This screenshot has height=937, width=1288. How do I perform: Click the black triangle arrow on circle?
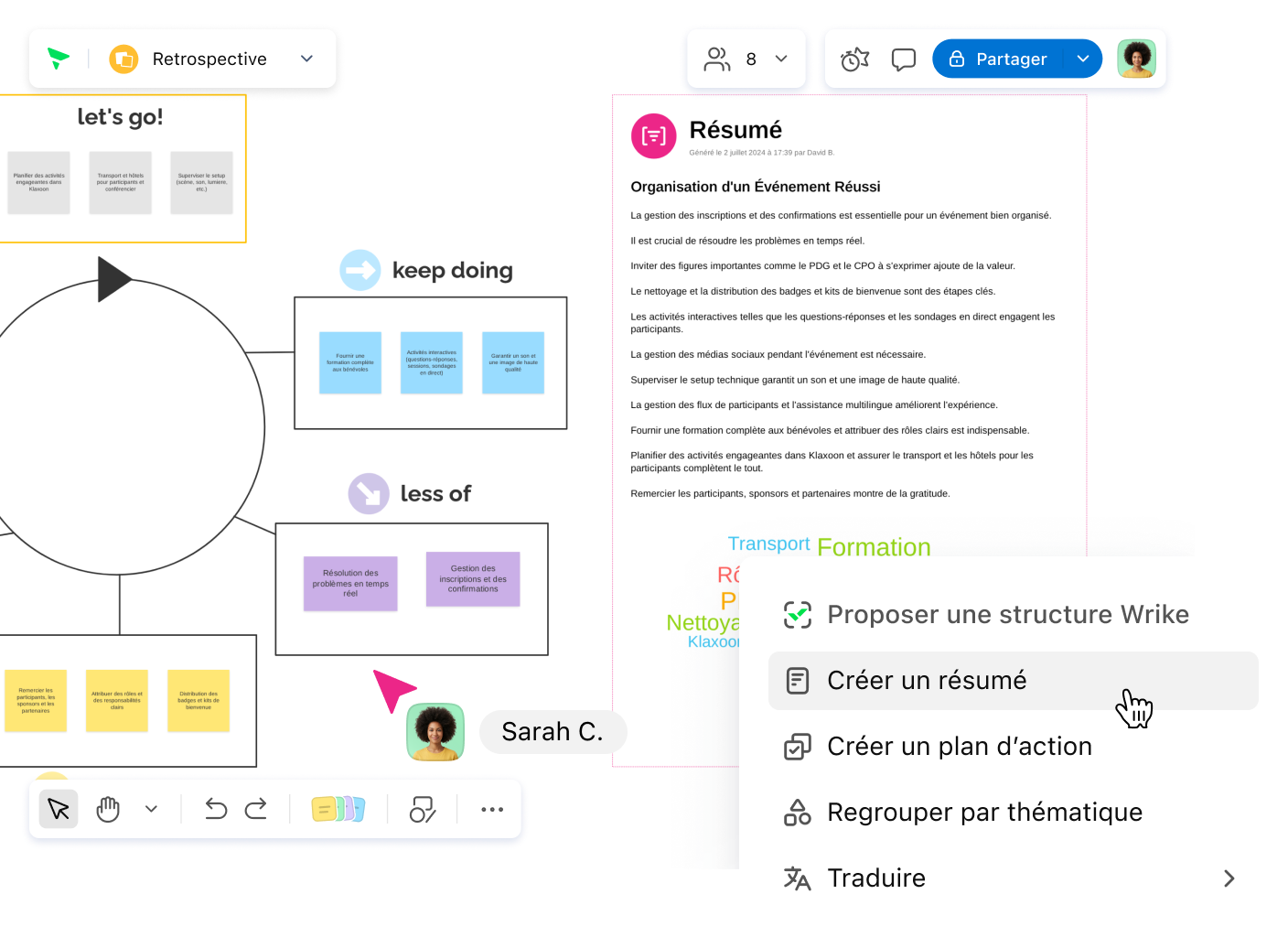click(114, 279)
